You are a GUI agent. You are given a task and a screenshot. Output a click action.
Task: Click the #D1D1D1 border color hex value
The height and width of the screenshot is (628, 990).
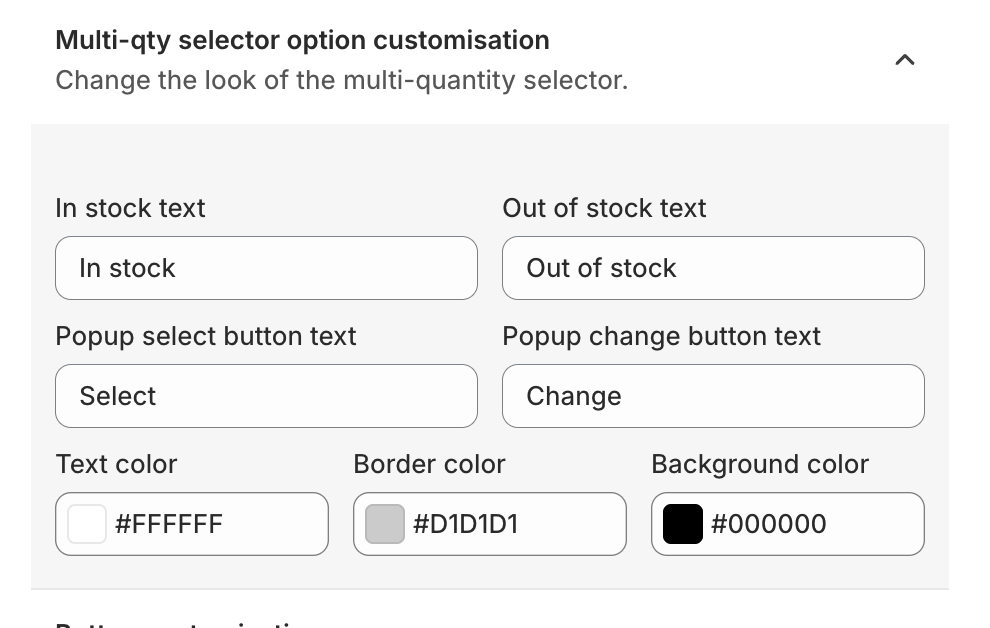(x=466, y=524)
